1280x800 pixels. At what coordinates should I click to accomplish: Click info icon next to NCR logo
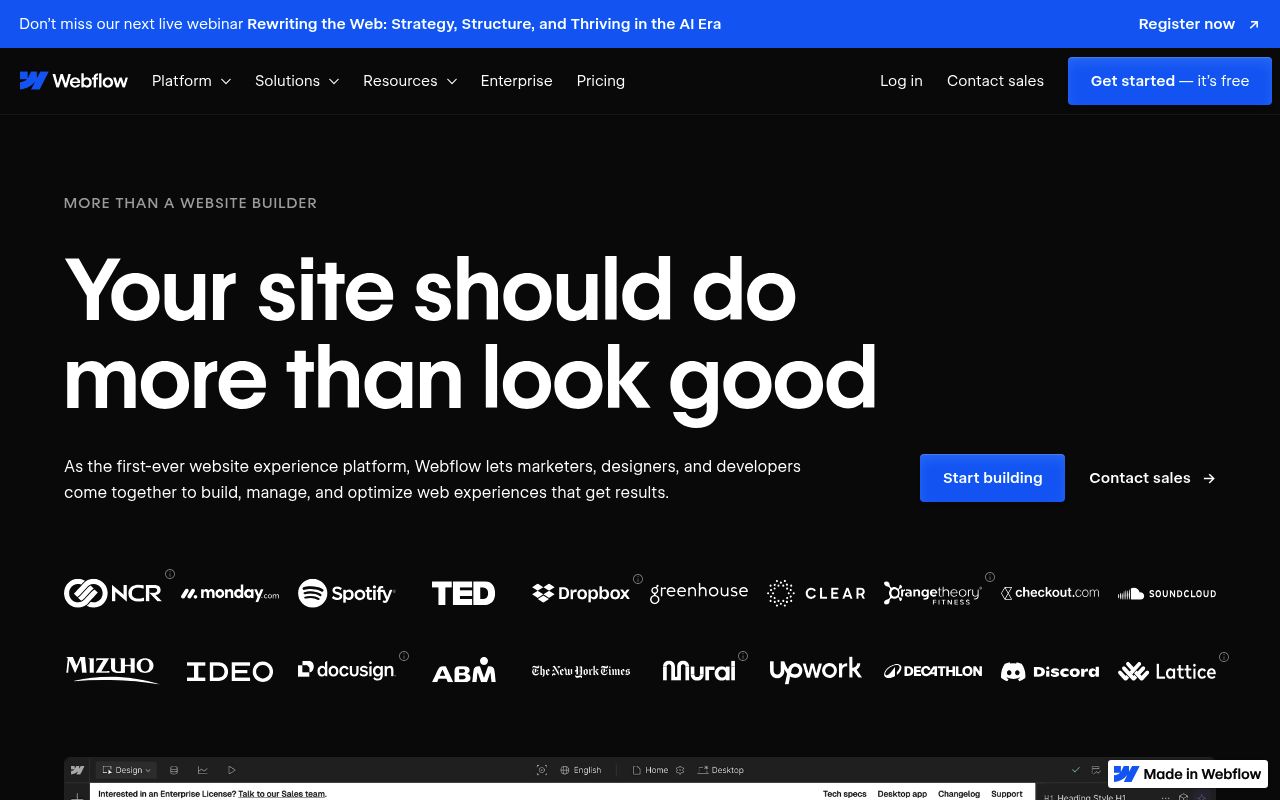tap(170, 574)
